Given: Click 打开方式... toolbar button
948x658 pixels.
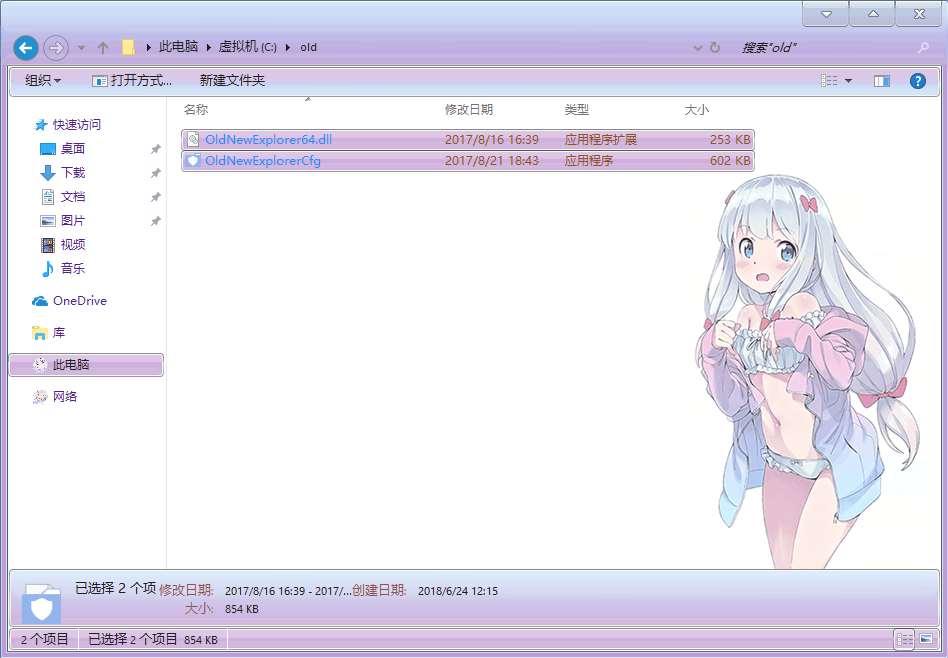Looking at the screenshot, I should [x=132, y=80].
